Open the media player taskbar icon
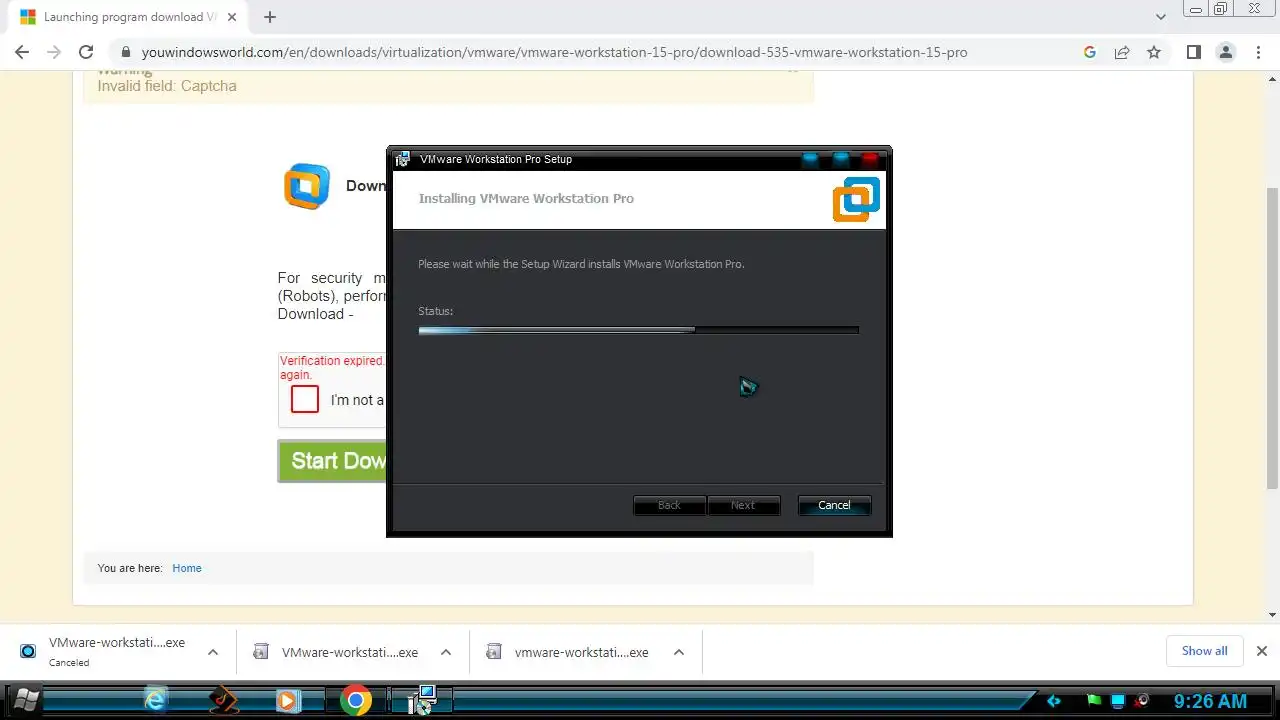The height and width of the screenshot is (720, 1280). coord(288,701)
